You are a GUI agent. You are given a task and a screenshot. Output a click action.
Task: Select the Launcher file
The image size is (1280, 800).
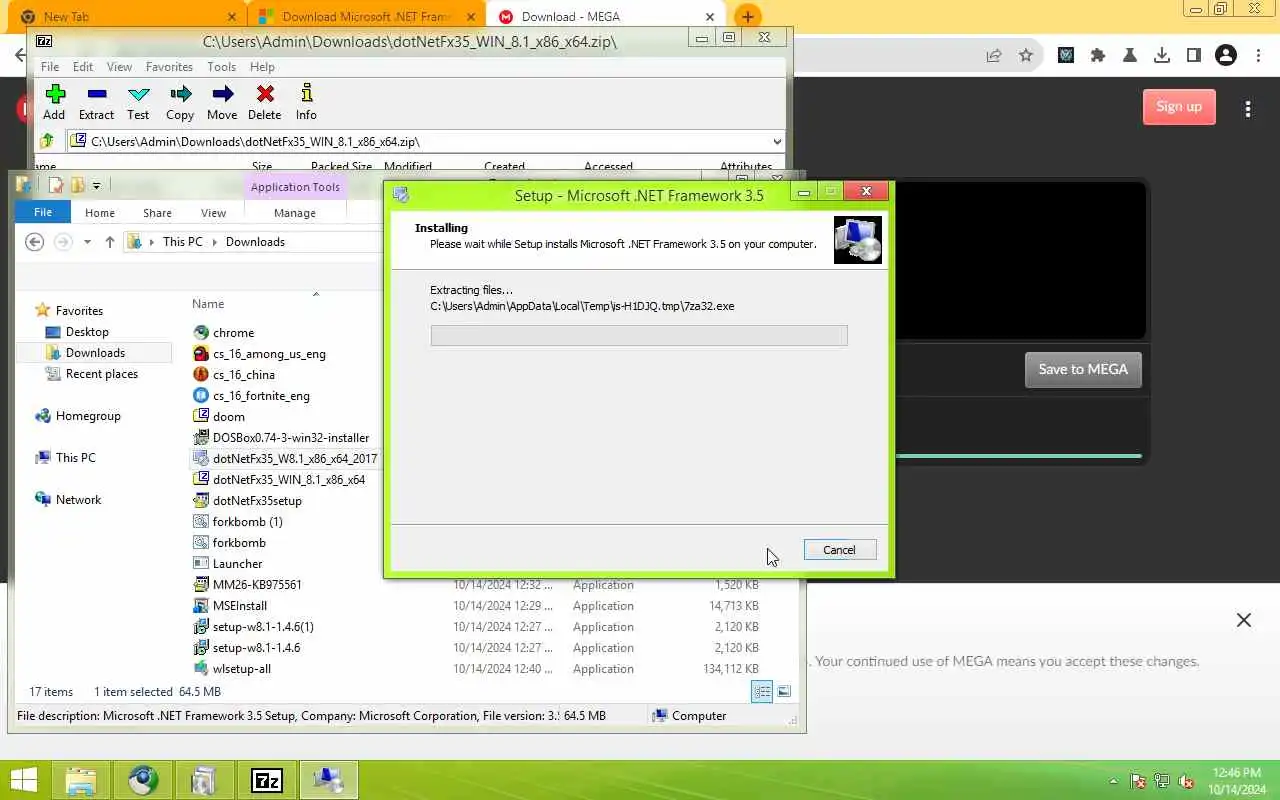[x=237, y=564]
